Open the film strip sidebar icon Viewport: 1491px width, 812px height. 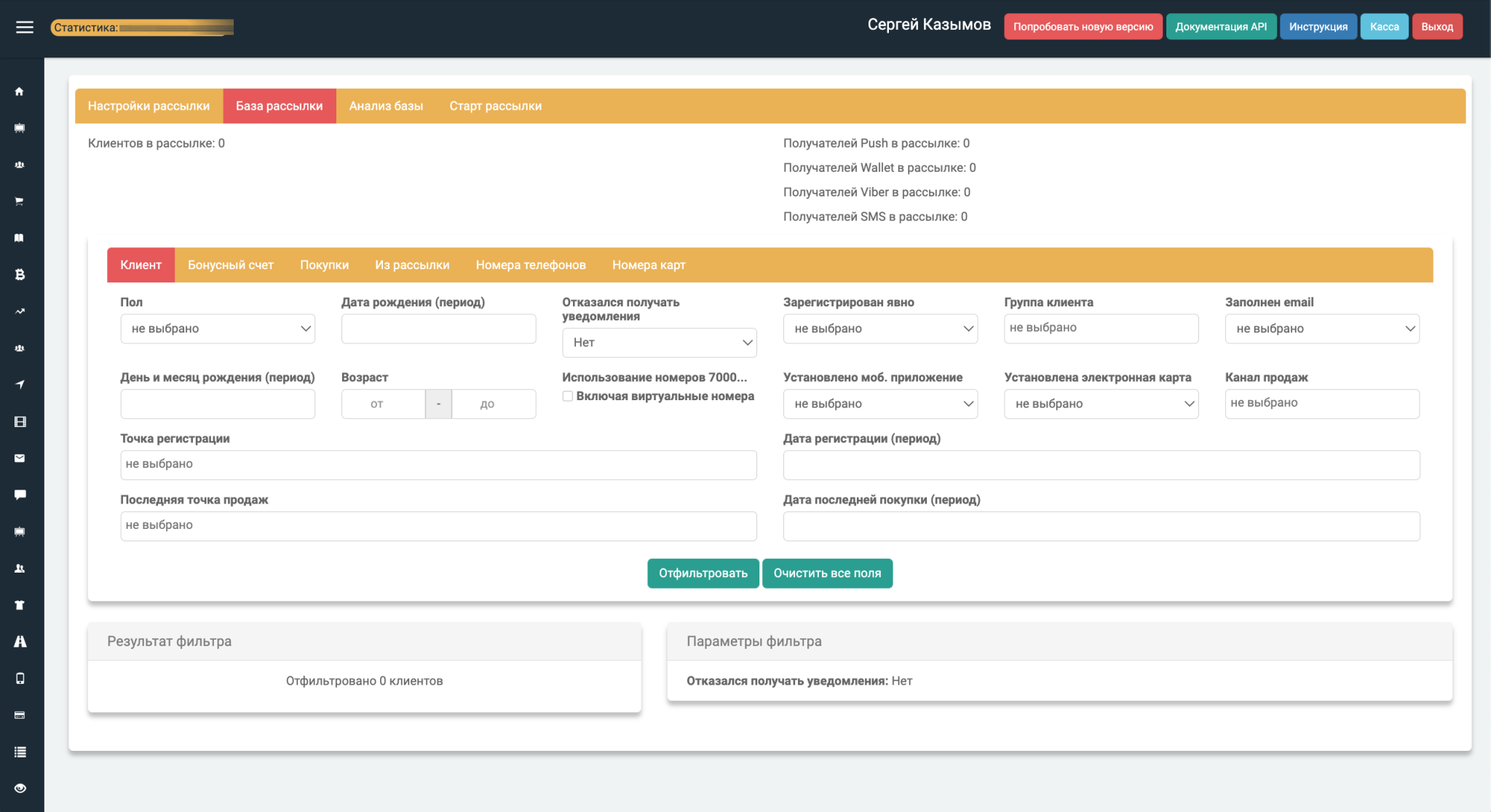click(x=20, y=422)
